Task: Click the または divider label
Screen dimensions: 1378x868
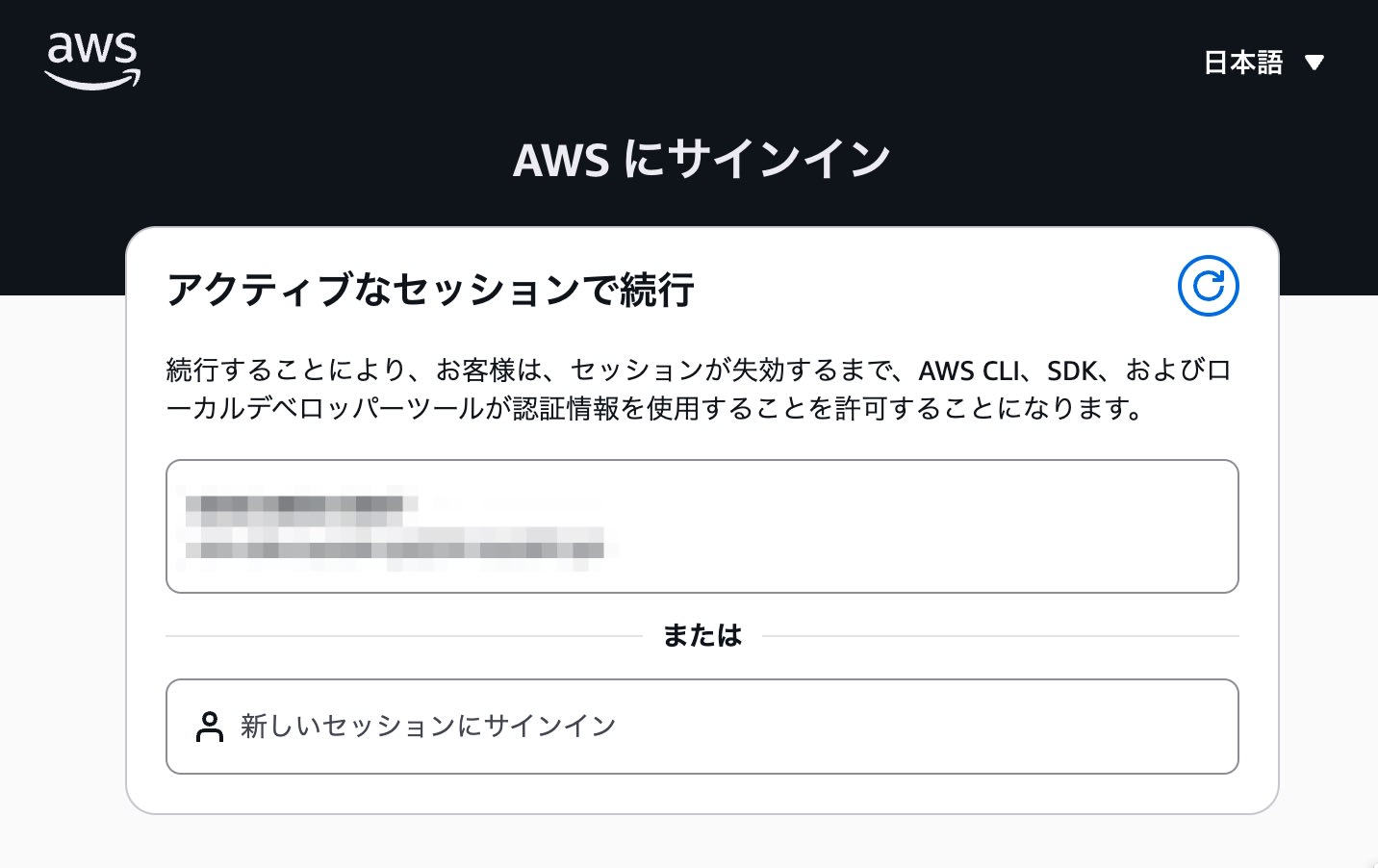Action: (x=702, y=635)
